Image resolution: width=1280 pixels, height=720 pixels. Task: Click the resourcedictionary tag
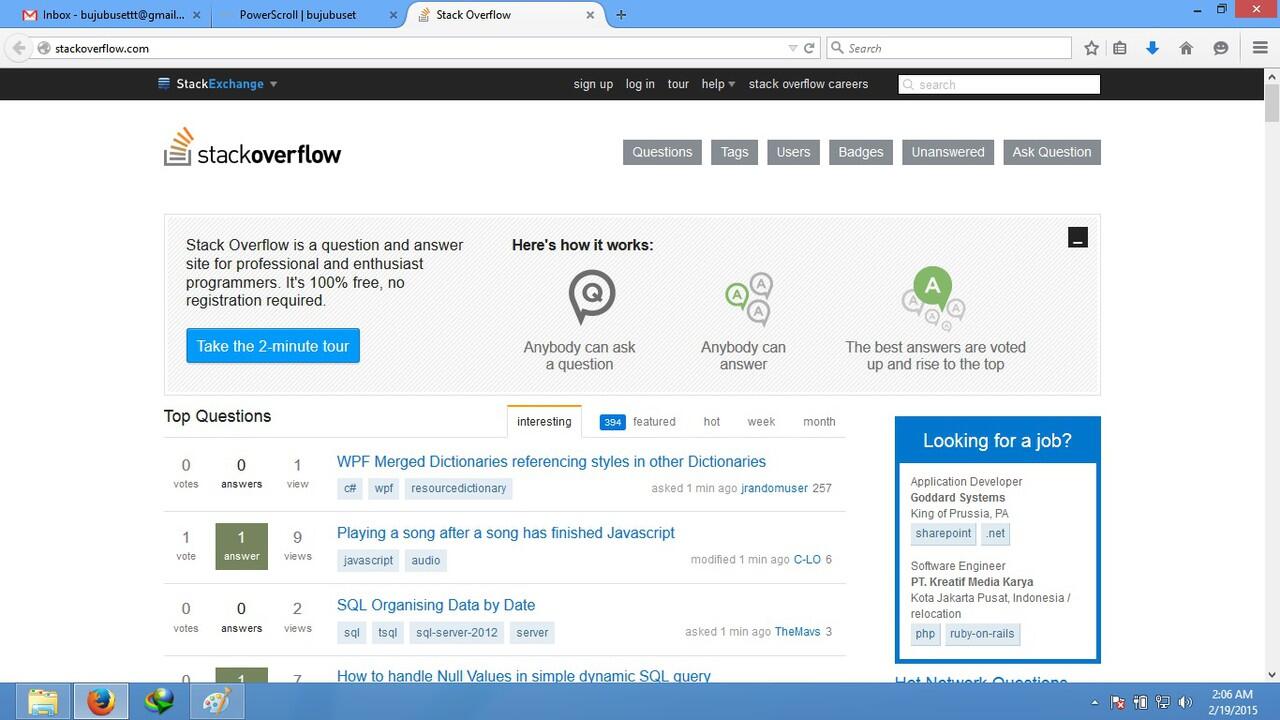point(458,489)
